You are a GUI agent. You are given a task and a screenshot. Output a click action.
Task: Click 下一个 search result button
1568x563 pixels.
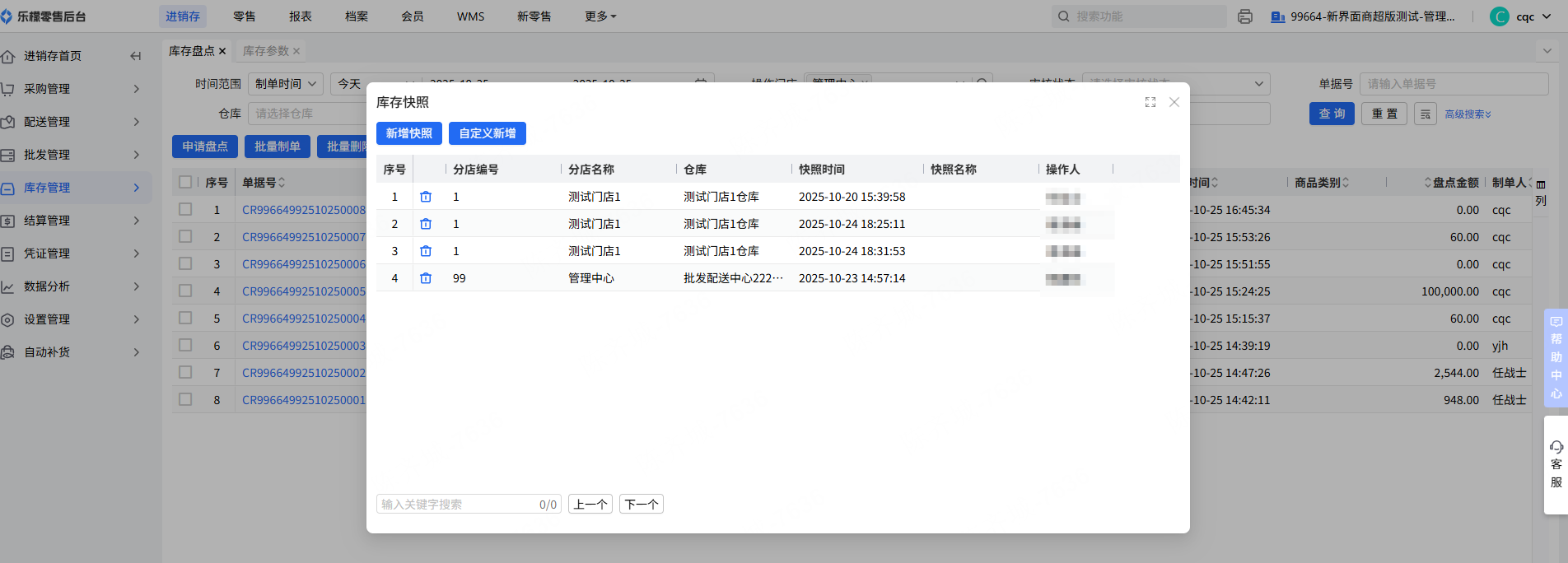(x=642, y=505)
